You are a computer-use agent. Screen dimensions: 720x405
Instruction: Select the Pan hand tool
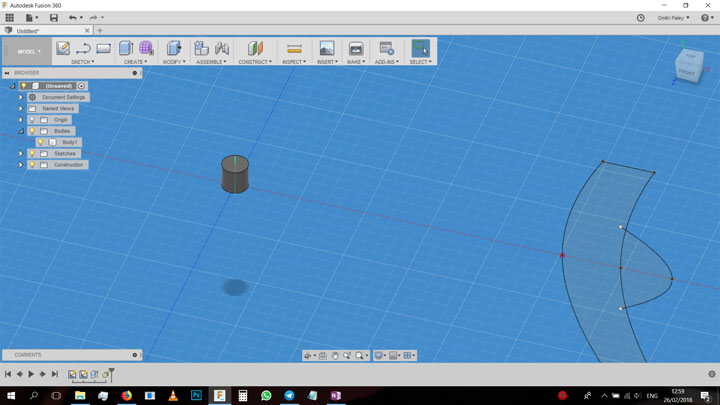[335, 355]
